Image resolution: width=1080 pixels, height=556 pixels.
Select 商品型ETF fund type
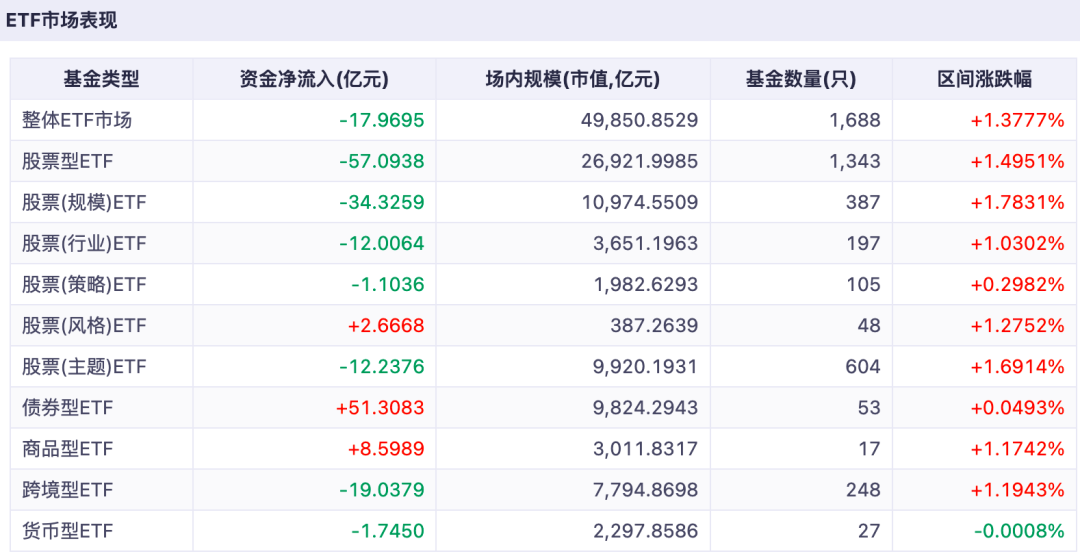point(68,449)
